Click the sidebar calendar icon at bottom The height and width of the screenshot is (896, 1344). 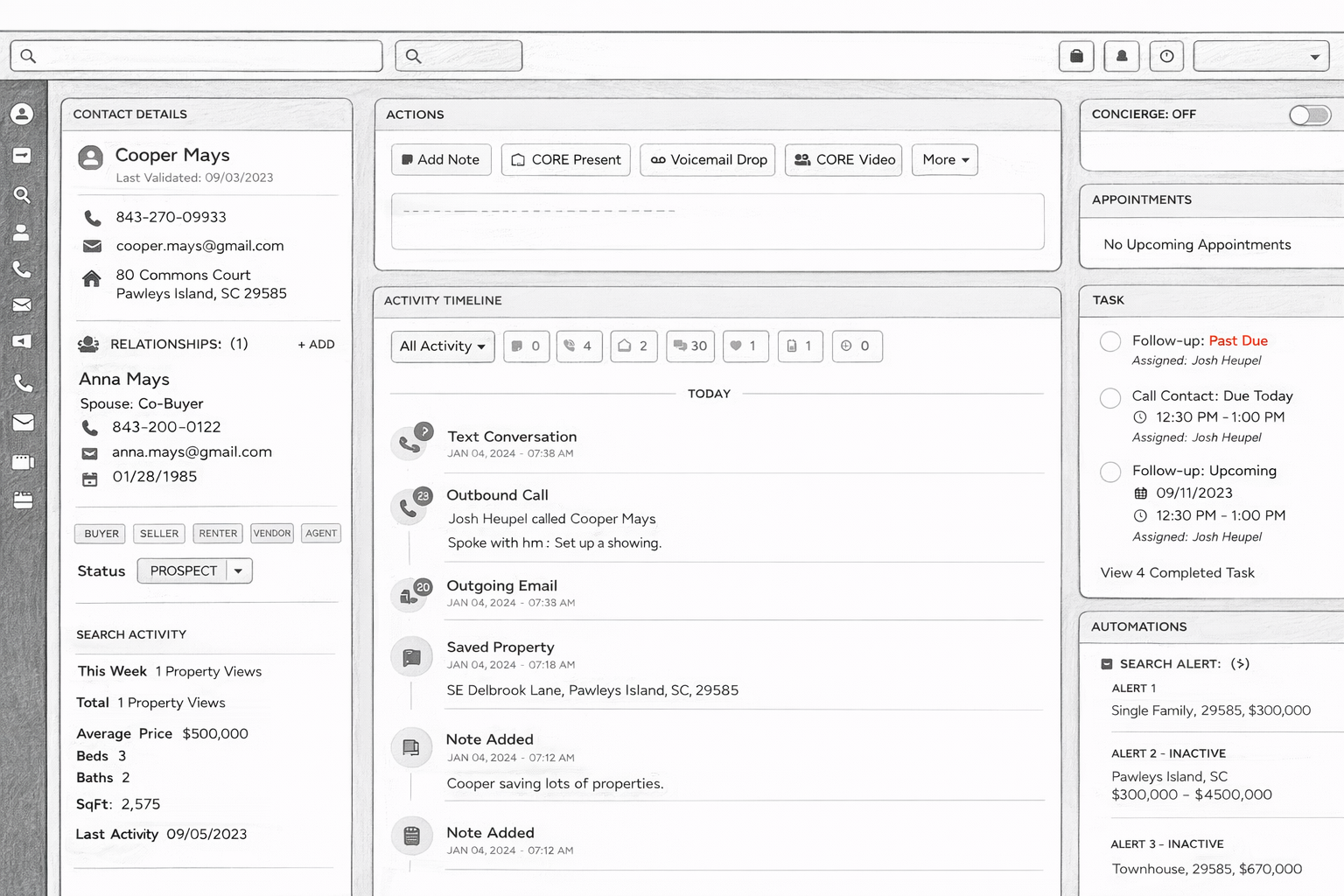pos(23,500)
